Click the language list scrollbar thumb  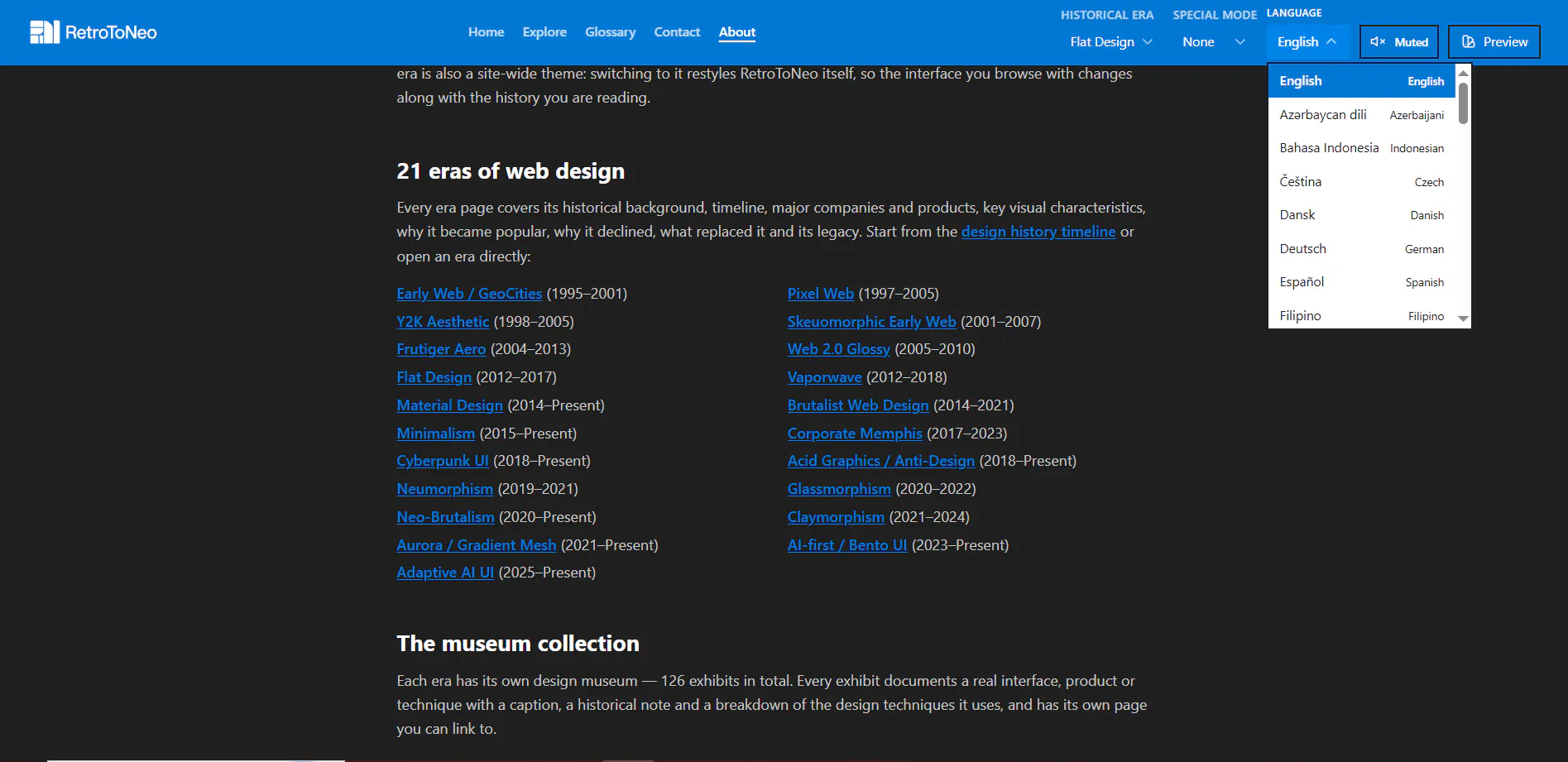[x=1463, y=103]
